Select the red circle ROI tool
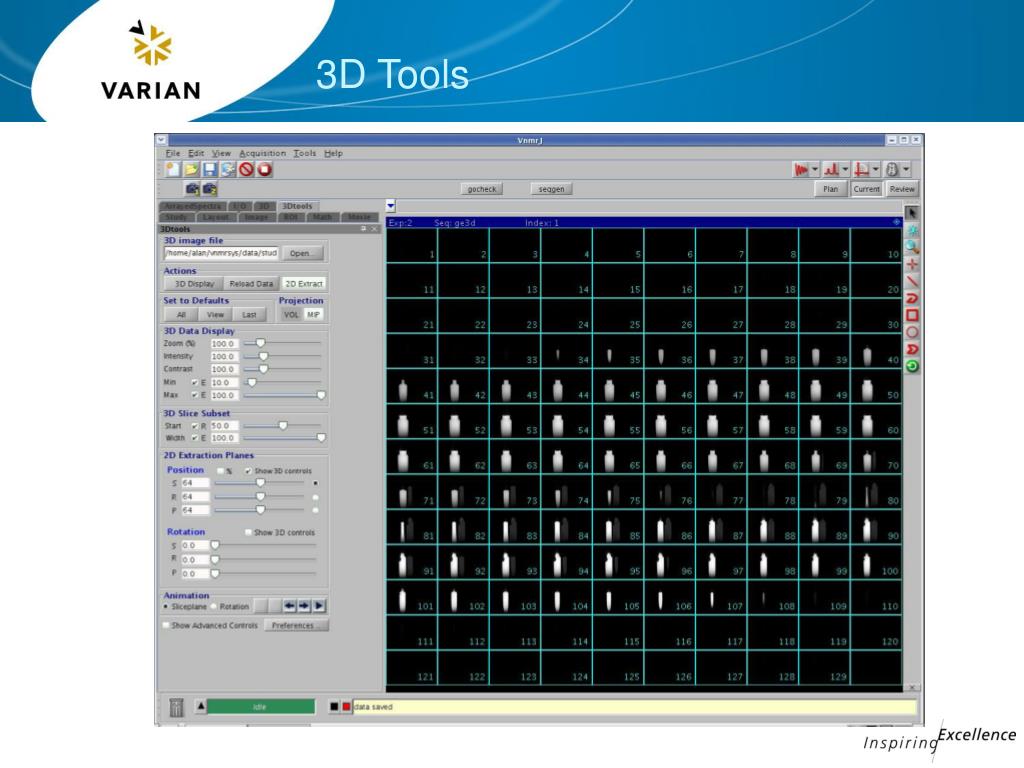The width and height of the screenshot is (1024, 768). click(912, 332)
